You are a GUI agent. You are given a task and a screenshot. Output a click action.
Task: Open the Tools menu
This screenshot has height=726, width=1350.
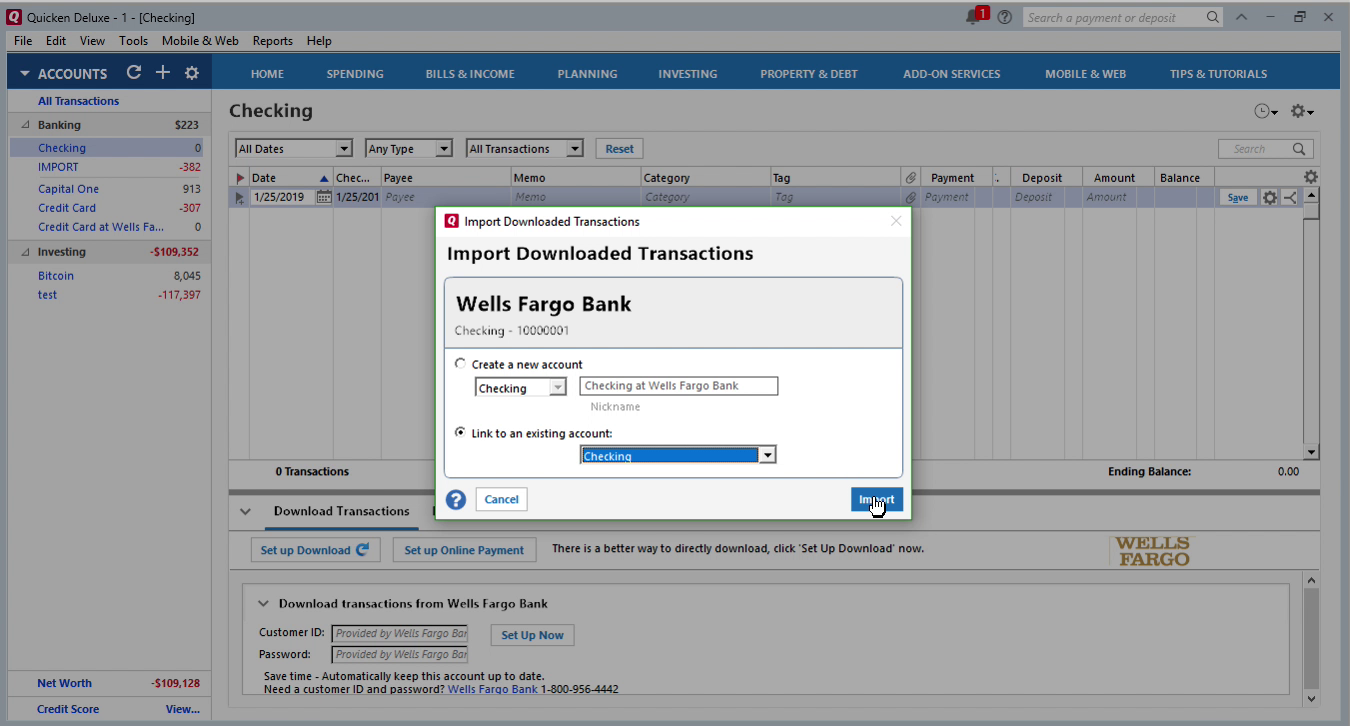(133, 41)
